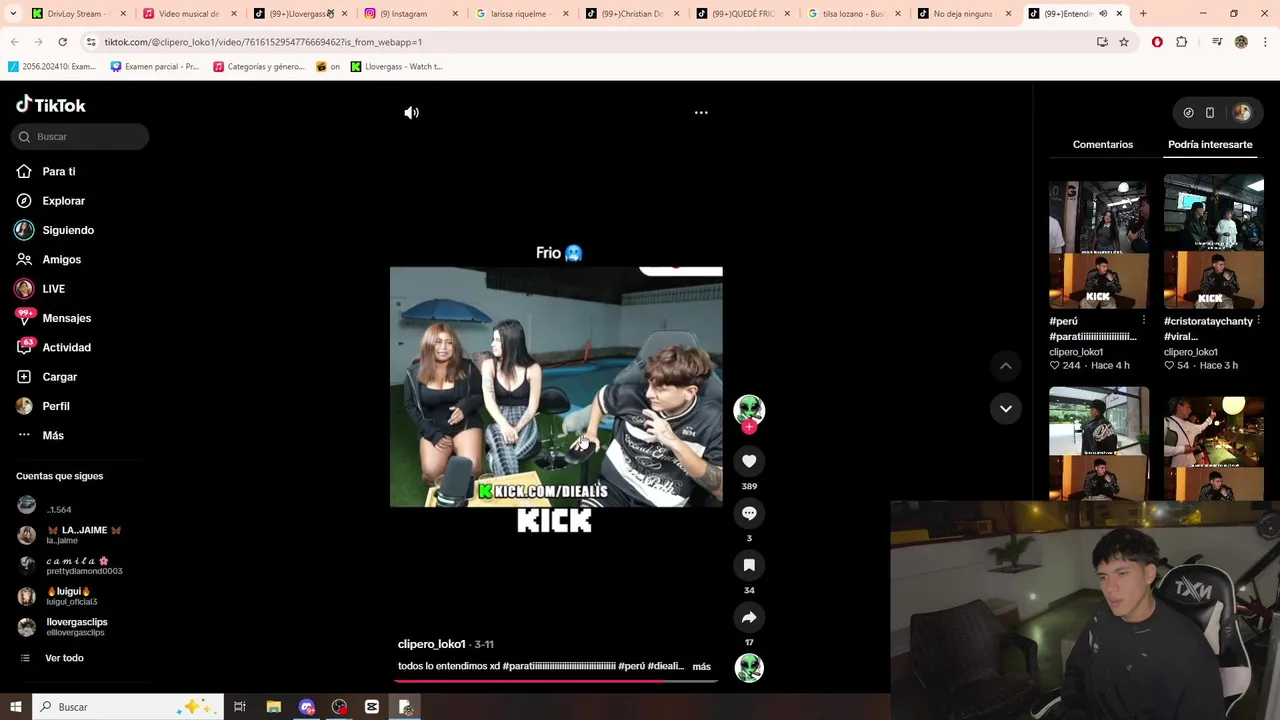Viewport: 1280px width, 720px height.
Task: Open the browser extensions puzzle icon
Action: pos(1182,42)
